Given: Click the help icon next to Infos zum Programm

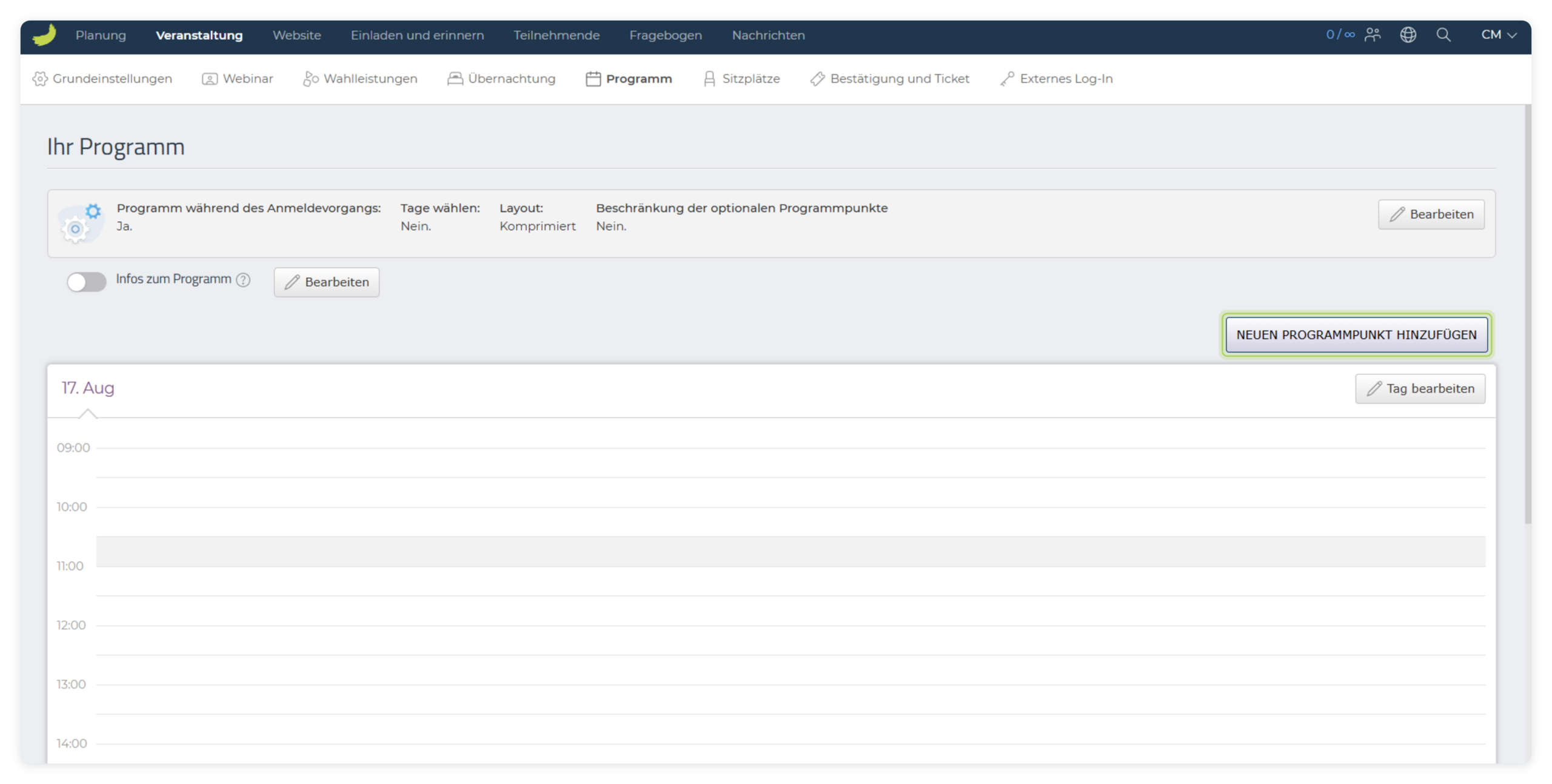Looking at the screenshot, I should (x=243, y=279).
